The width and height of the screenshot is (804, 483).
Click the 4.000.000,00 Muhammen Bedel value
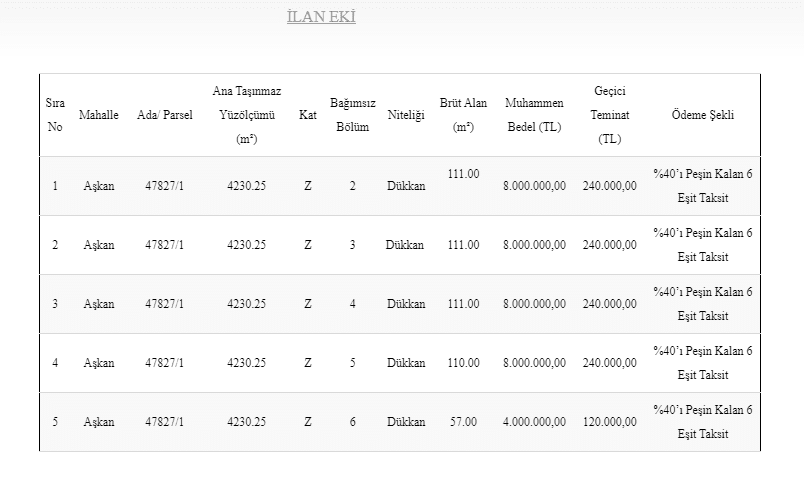pos(534,422)
